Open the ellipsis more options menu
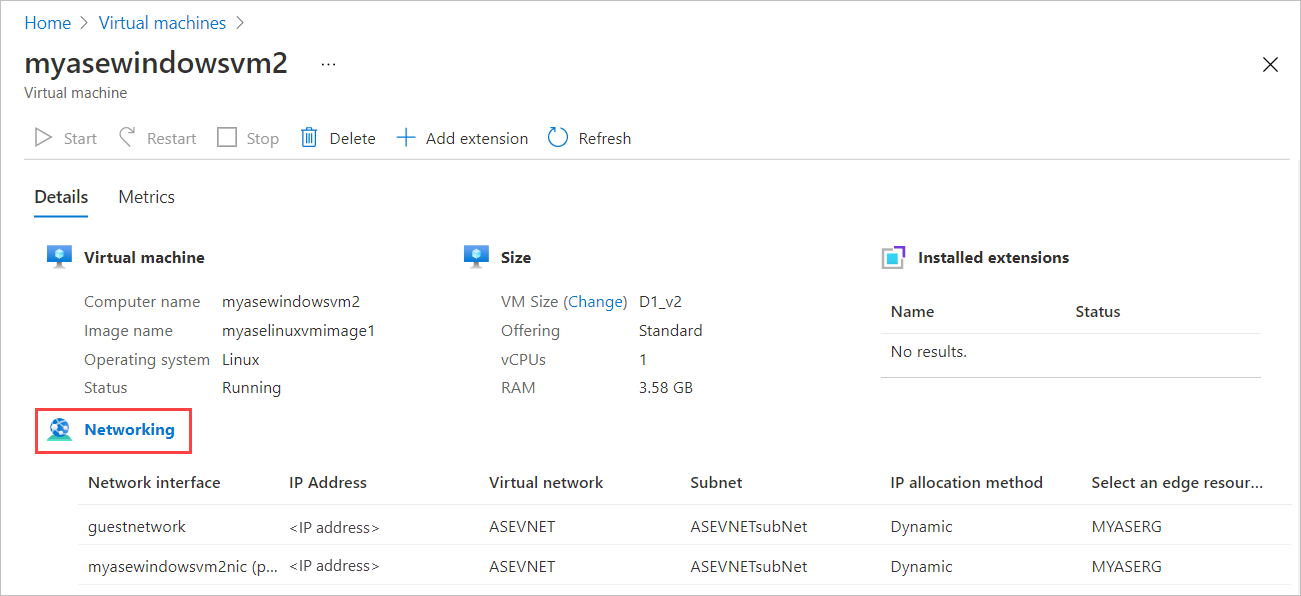This screenshot has width=1301, height=596. tap(328, 64)
